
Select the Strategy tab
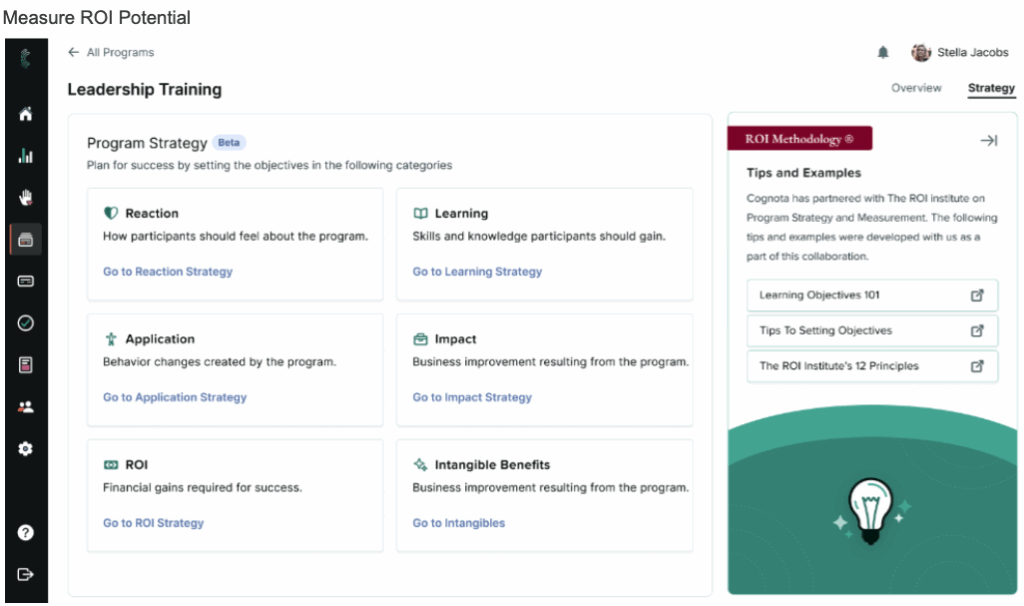991,88
